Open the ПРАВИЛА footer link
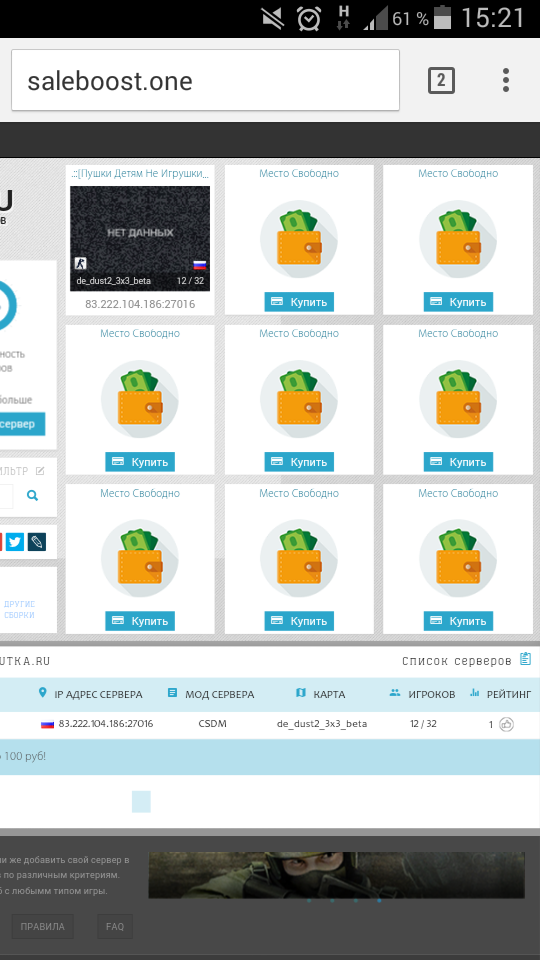 tap(42, 926)
